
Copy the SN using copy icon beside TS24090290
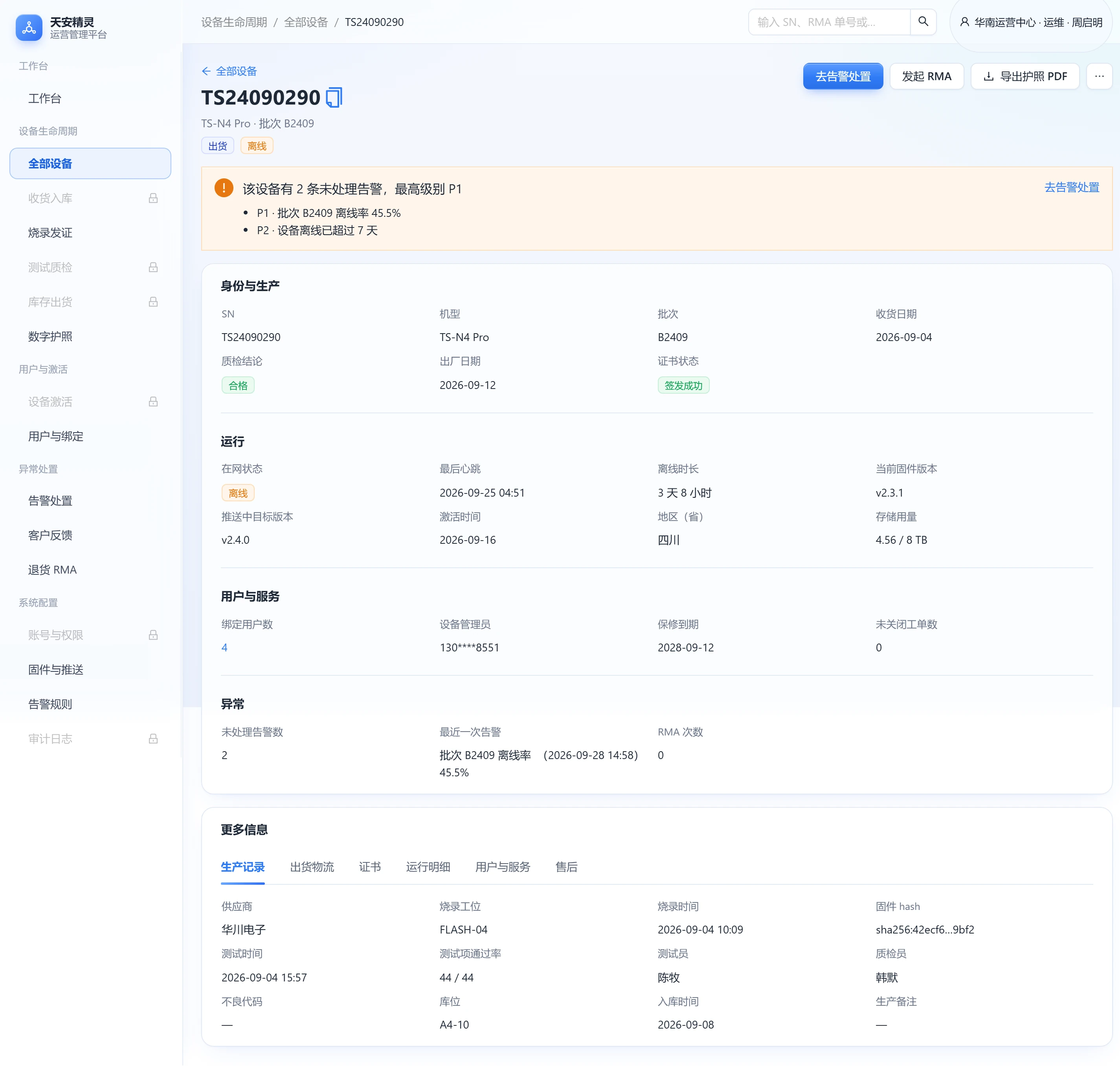[x=334, y=97]
